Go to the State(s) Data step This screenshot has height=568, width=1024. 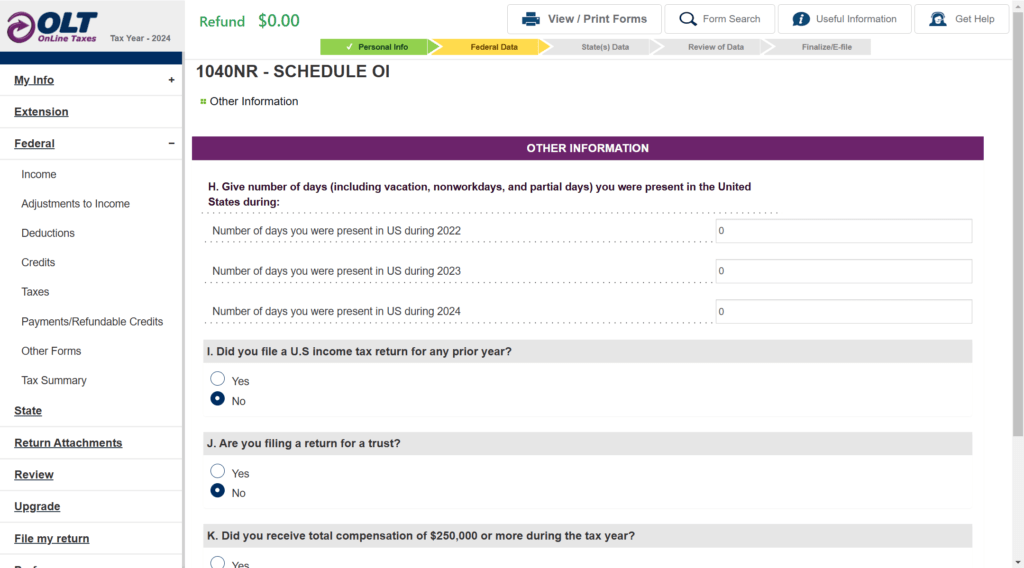(x=600, y=47)
